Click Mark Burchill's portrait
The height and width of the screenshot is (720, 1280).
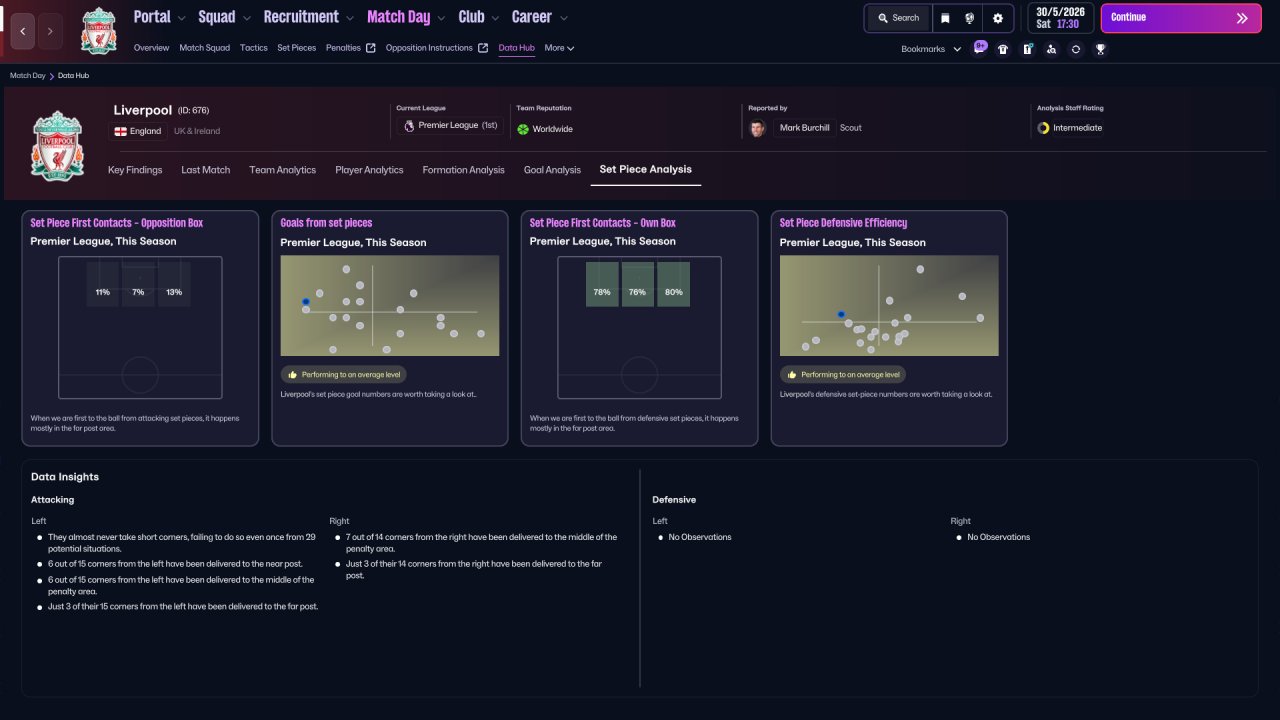click(757, 128)
